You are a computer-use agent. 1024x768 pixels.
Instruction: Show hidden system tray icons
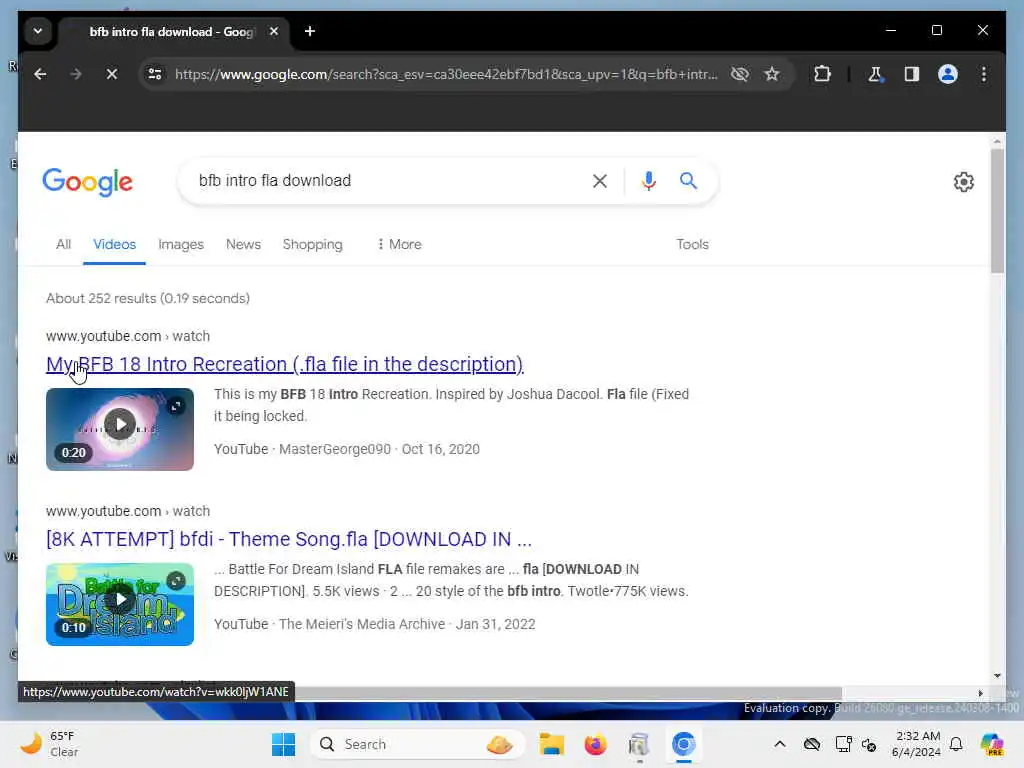pos(780,744)
